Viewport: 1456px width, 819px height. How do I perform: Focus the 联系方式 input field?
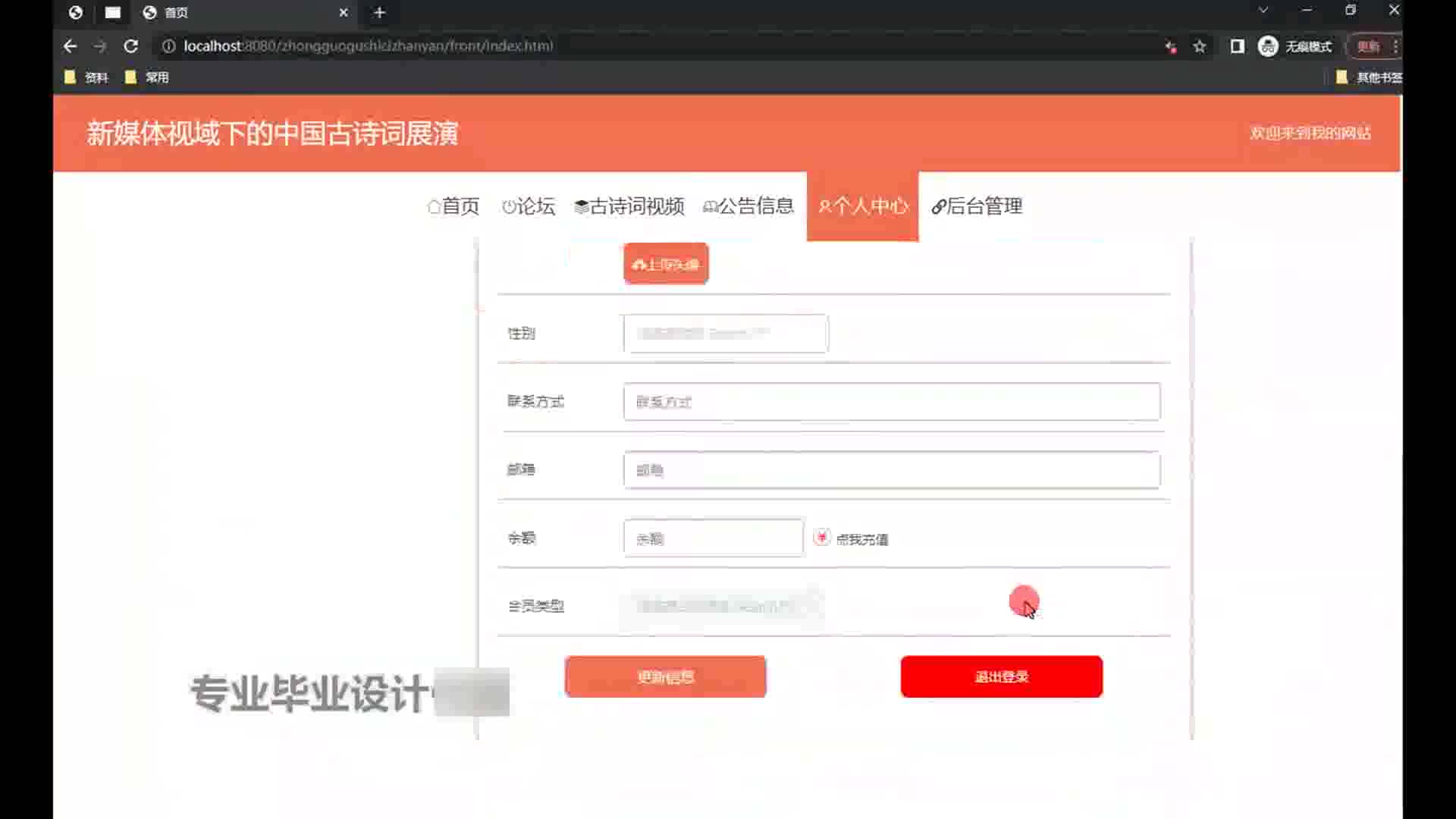pos(891,402)
